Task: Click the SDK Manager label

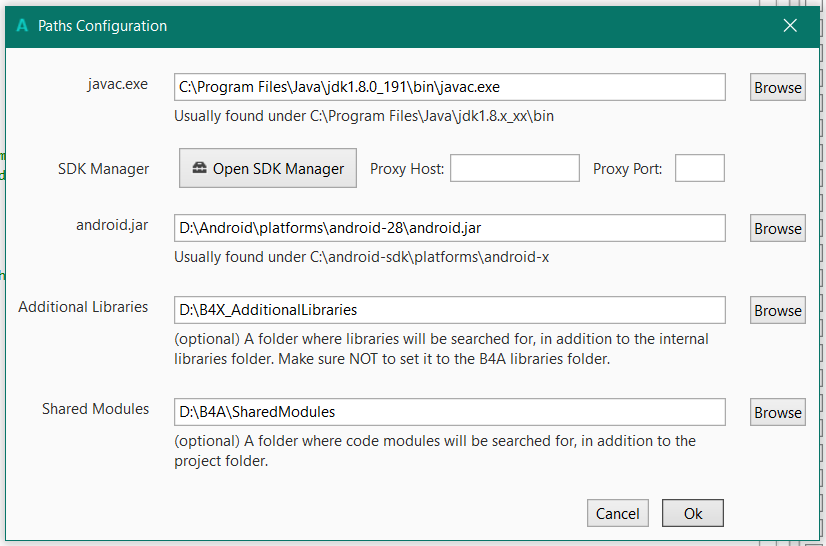Action: click(104, 169)
